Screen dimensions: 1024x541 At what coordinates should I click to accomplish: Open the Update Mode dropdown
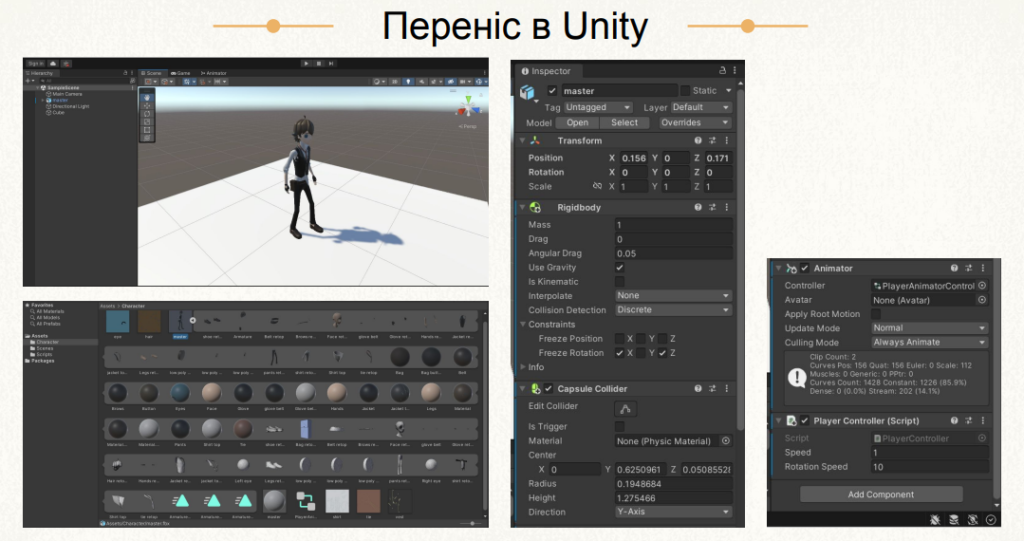click(x=930, y=328)
